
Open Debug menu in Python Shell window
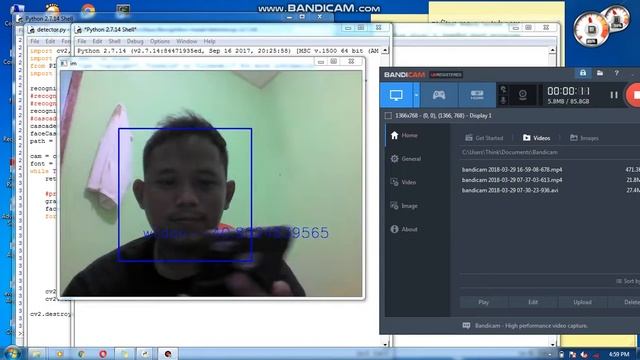click(x=135, y=41)
